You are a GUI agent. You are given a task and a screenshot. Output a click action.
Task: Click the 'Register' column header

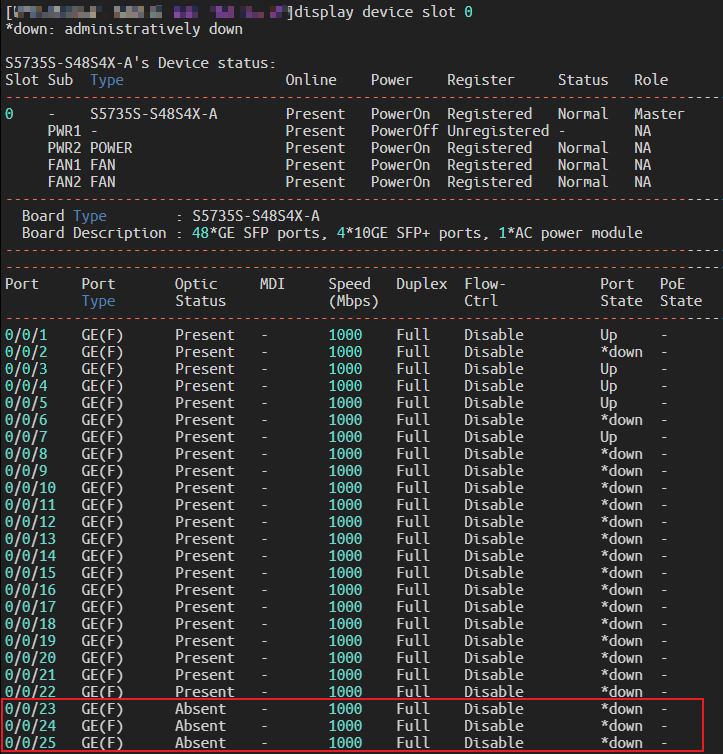point(480,80)
